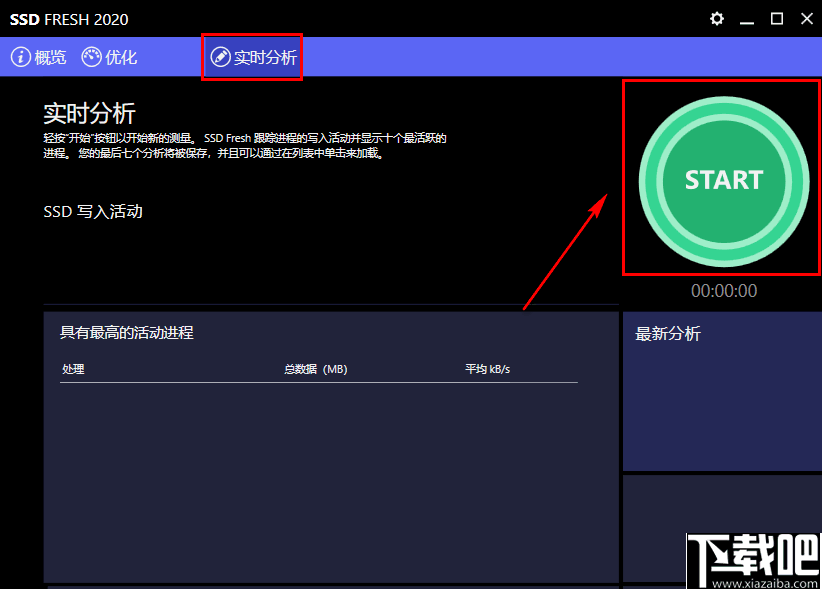Viewport: 822px width, 589px height.
Task: Open settings with the gear icon
Action: coord(717,18)
